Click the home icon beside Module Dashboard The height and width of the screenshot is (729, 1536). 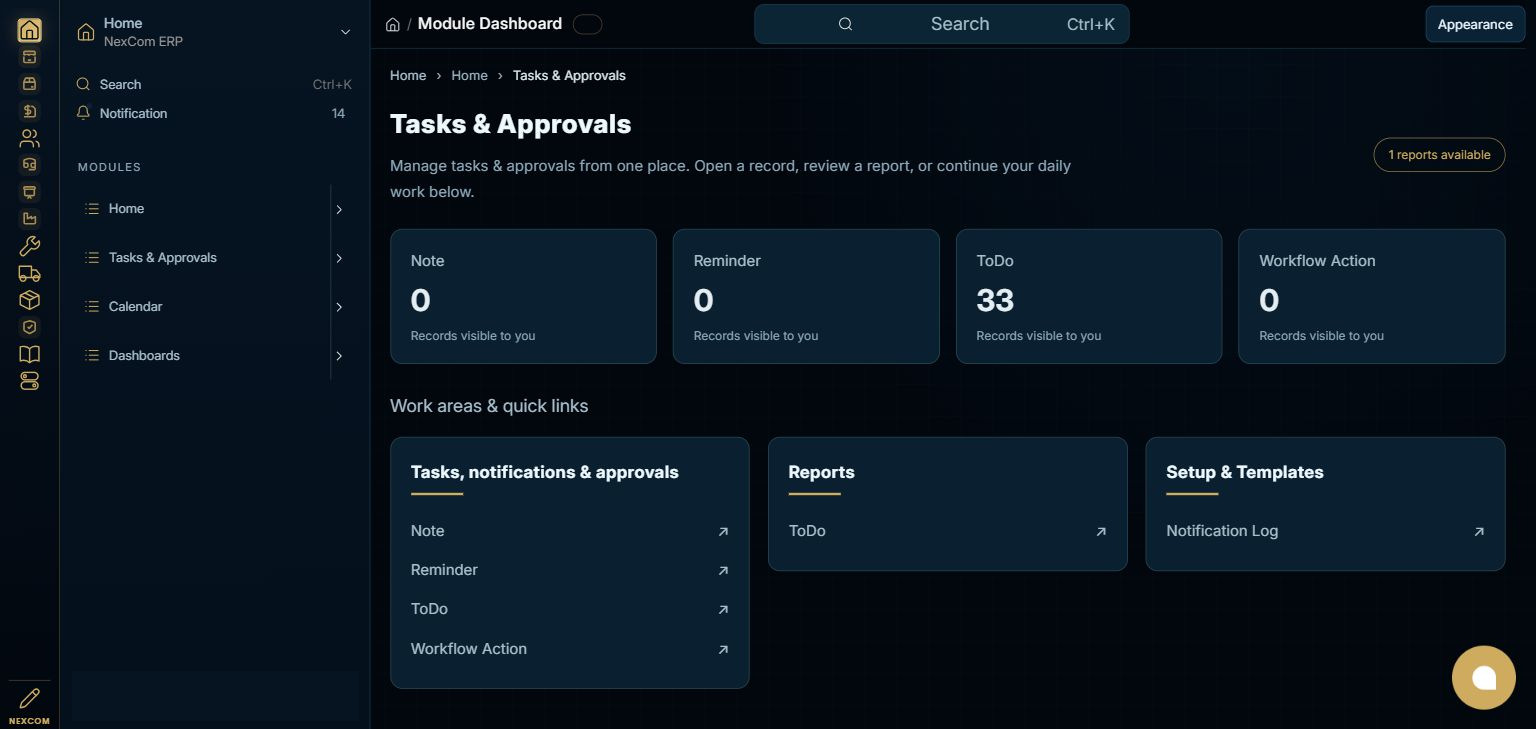click(393, 24)
